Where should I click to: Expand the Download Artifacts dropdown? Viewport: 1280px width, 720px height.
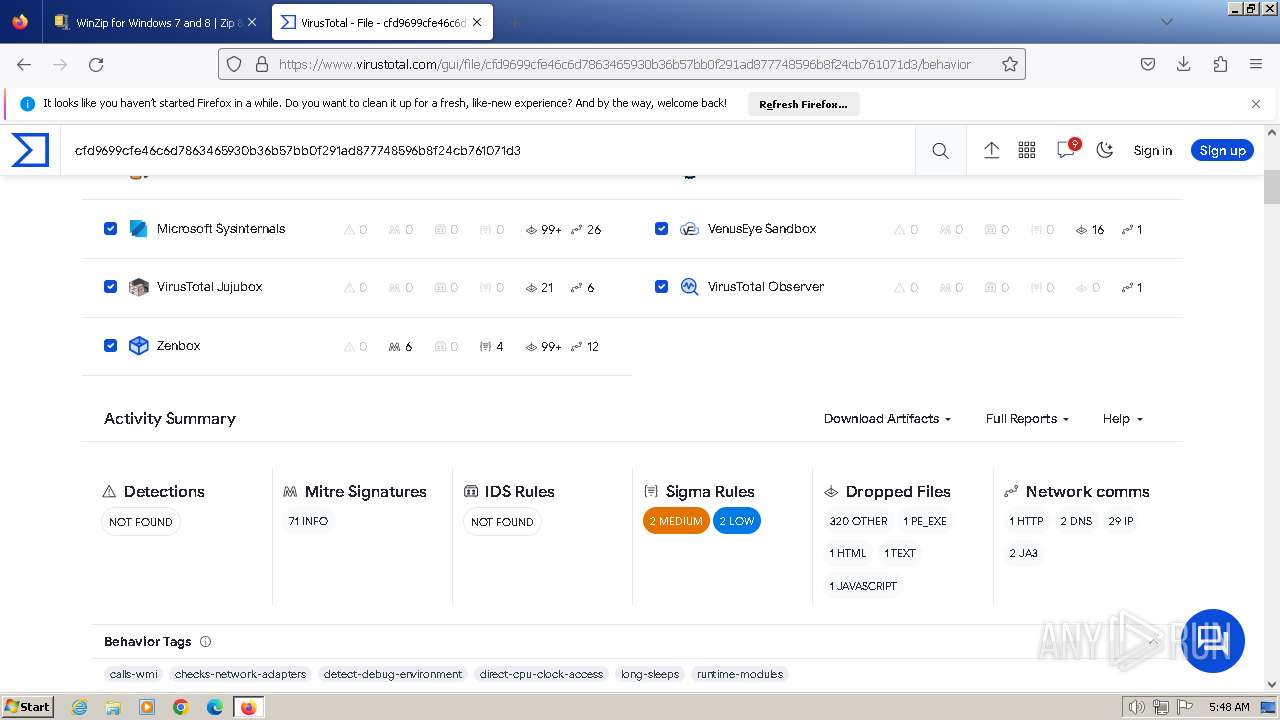coord(887,419)
